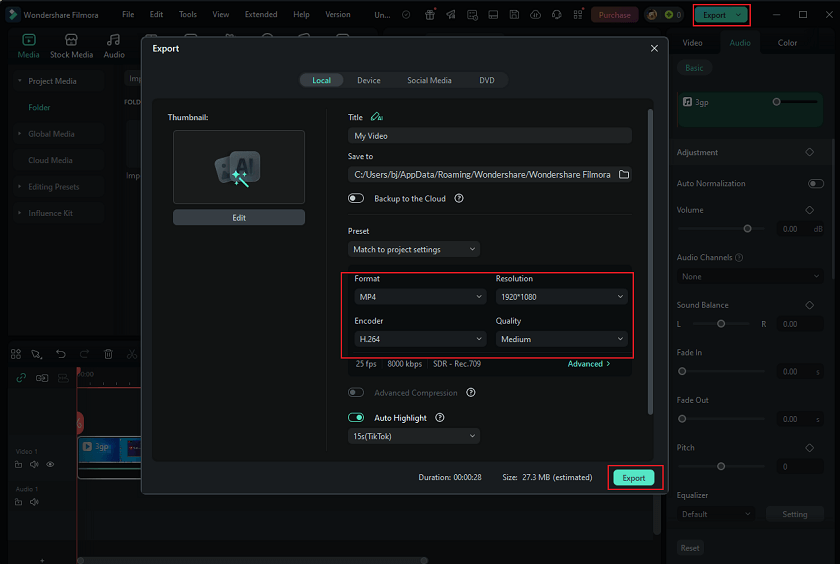Click the redo arrow in timeline toolbar
Screen dimensions: 840x564
pos(84,354)
